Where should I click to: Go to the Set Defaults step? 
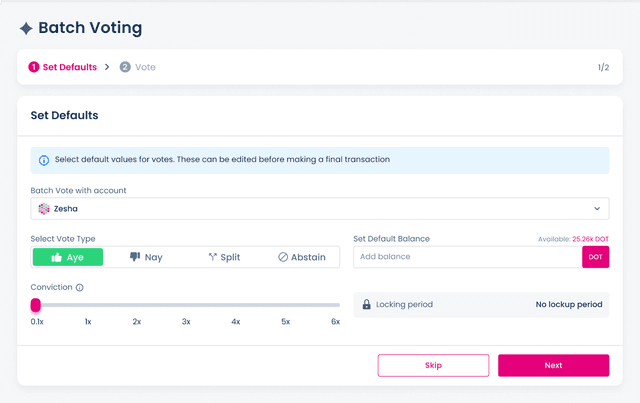63,67
